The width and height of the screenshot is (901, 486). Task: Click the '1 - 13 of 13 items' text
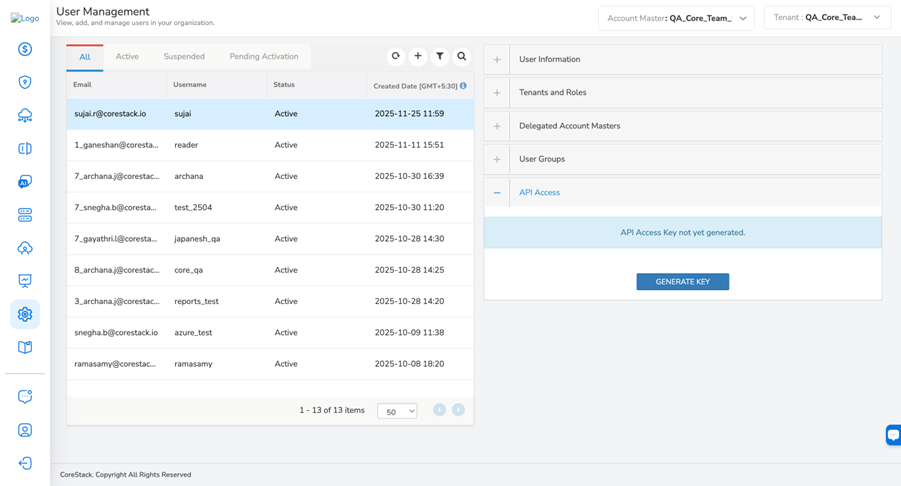pos(332,410)
